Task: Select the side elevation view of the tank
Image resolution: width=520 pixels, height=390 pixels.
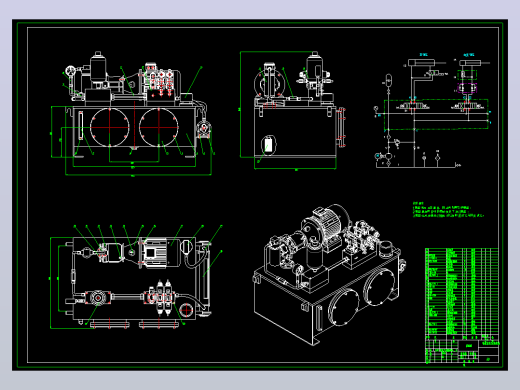Action: (x=293, y=111)
